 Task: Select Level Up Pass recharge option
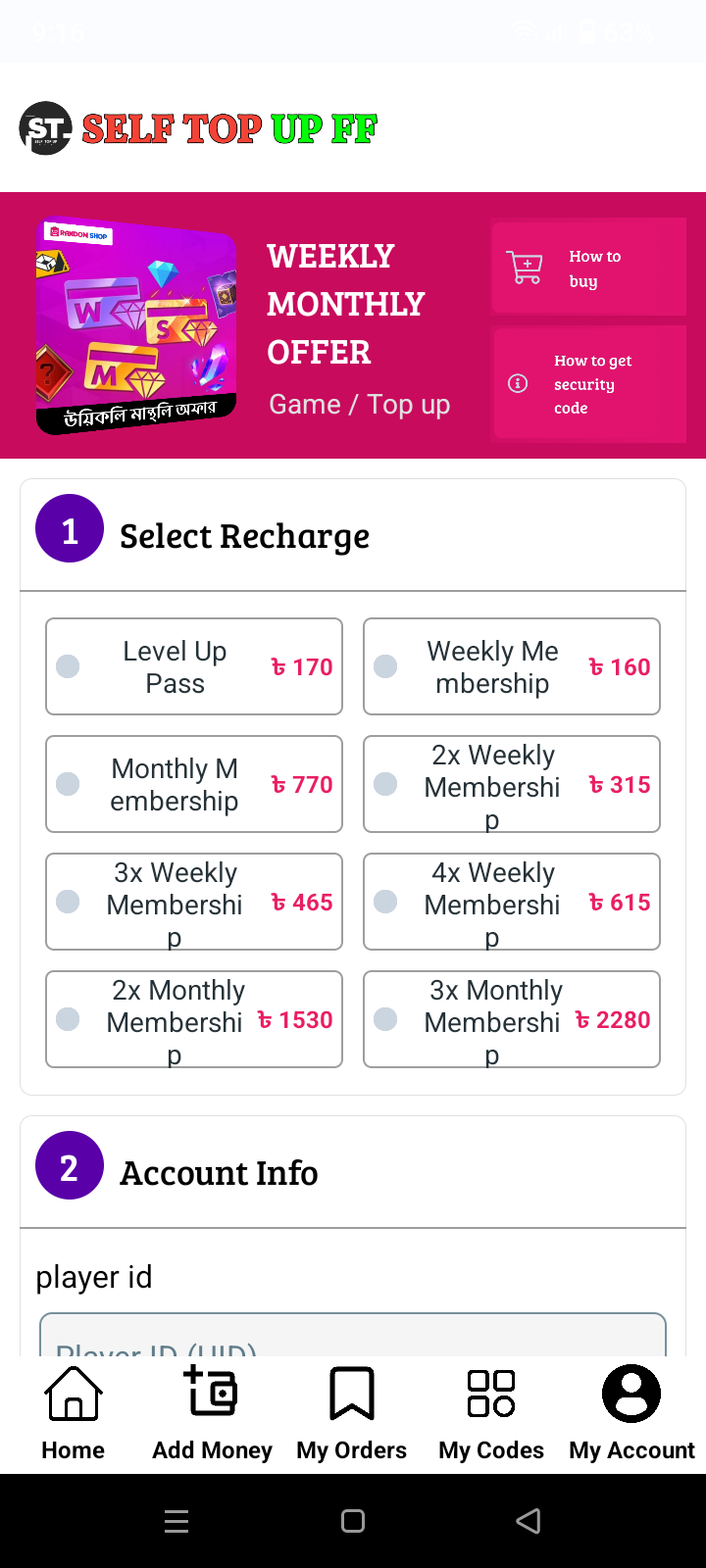tap(194, 666)
